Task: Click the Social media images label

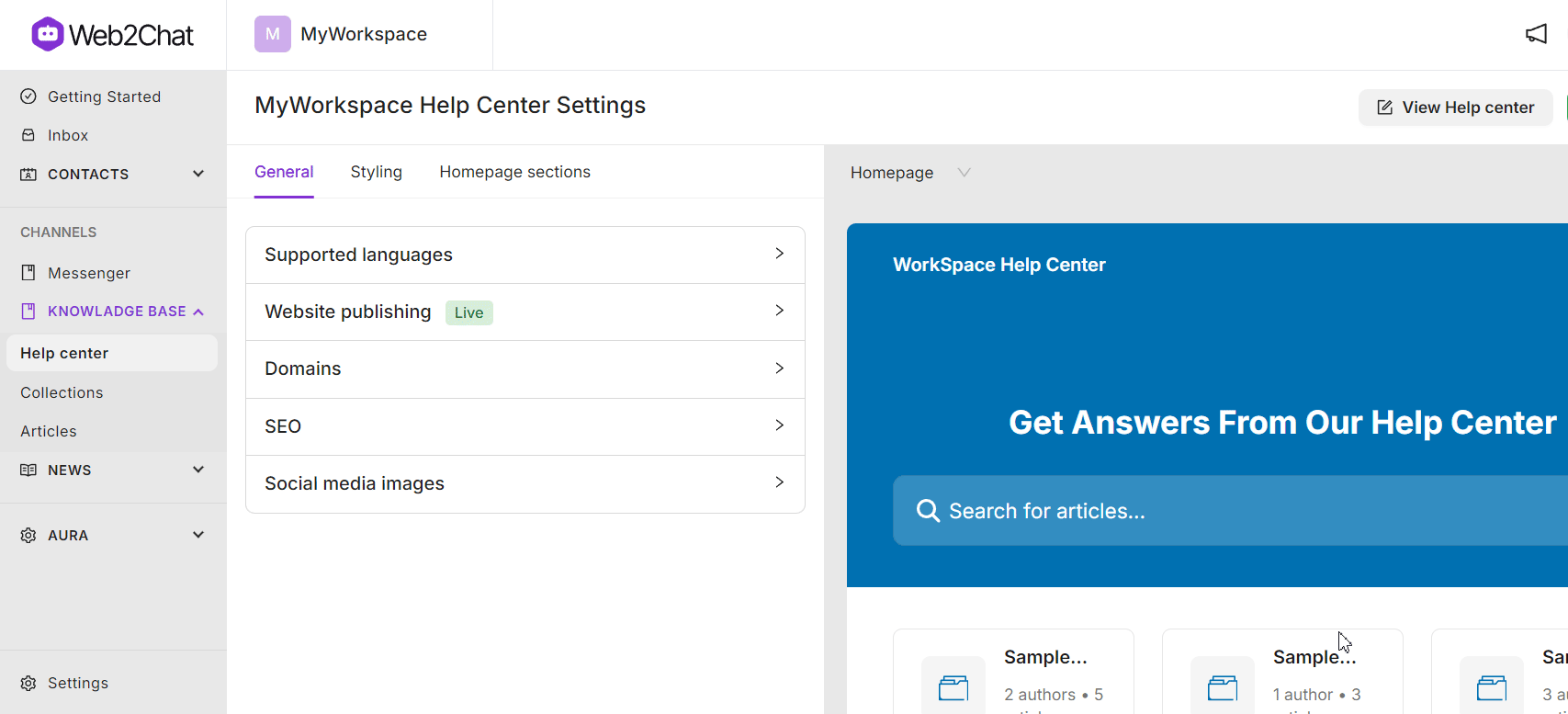Action: tap(355, 483)
